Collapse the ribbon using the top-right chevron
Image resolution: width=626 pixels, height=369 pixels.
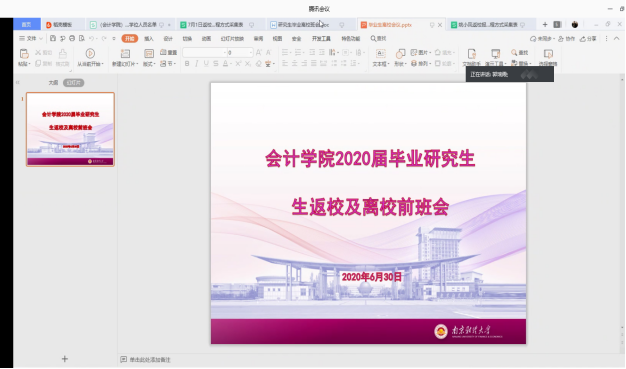point(616,38)
